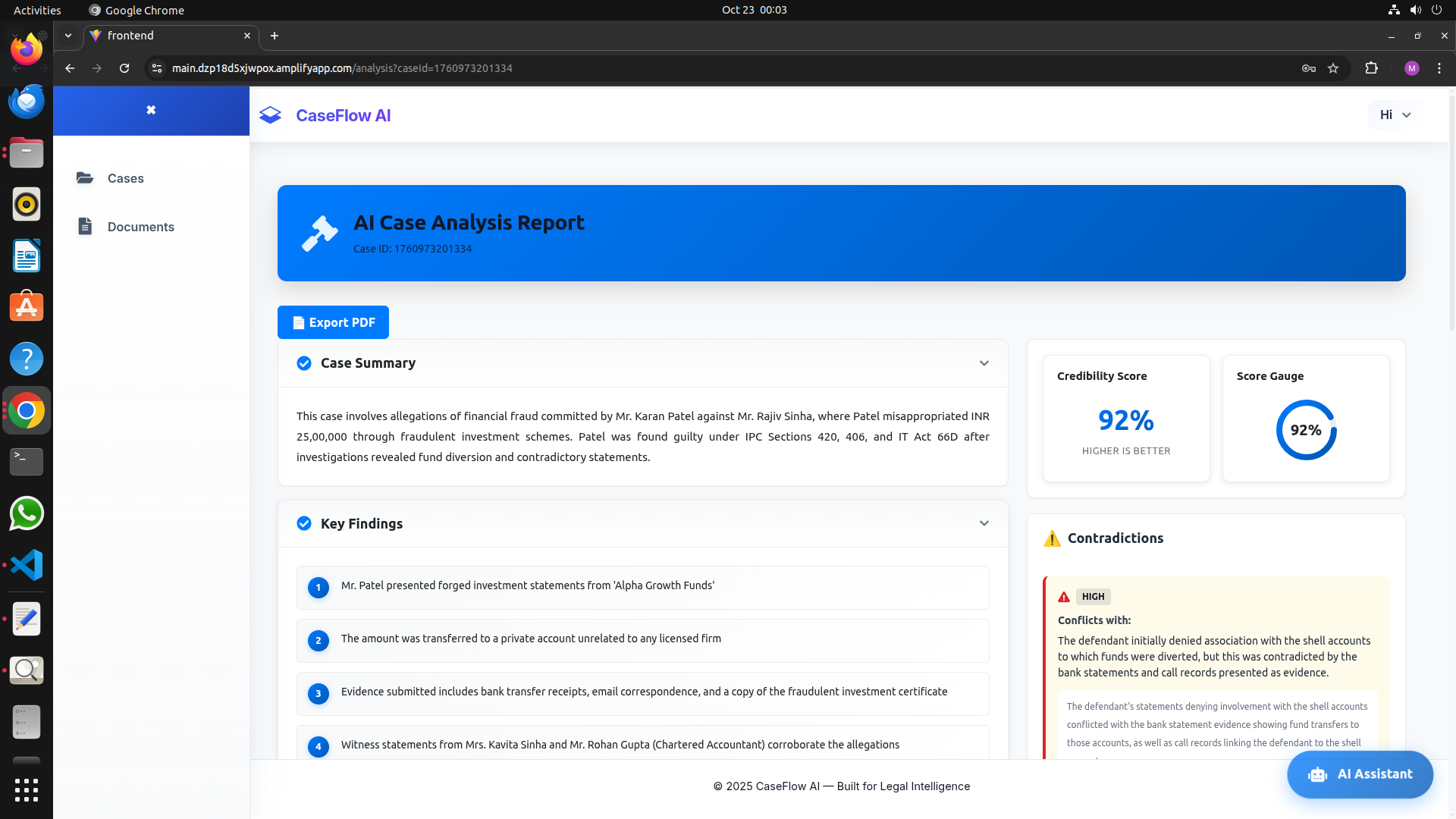Image resolution: width=1456 pixels, height=819 pixels.
Task: Open Visual Studio Code from the dock
Action: click(27, 565)
